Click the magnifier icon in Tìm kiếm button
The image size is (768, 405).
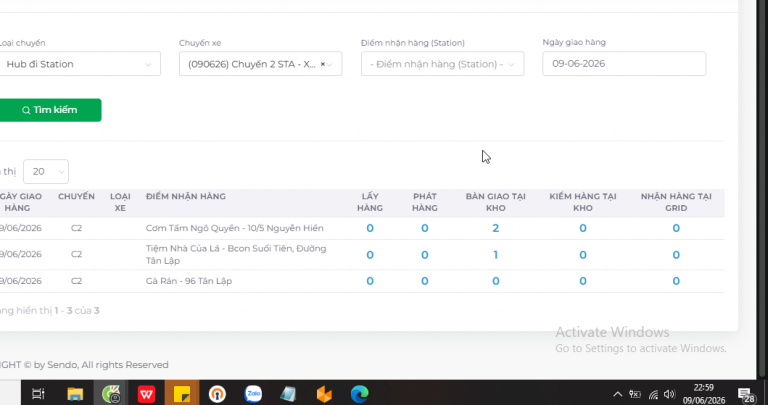click(x=26, y=110)
